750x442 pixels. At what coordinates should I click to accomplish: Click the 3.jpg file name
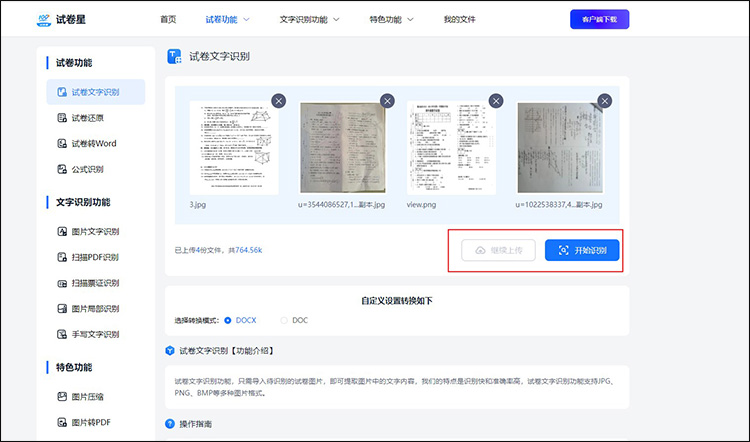tap(198, 205)
